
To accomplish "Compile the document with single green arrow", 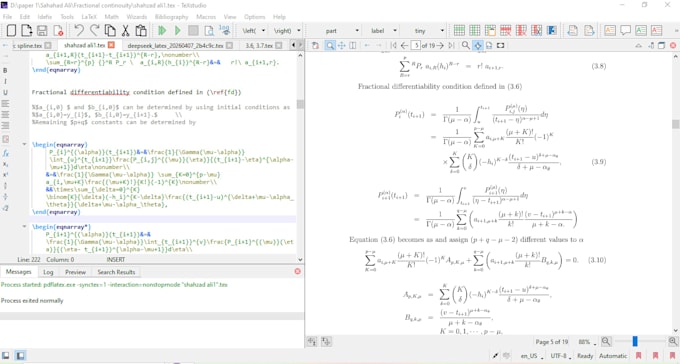I will tap(178, 31).
